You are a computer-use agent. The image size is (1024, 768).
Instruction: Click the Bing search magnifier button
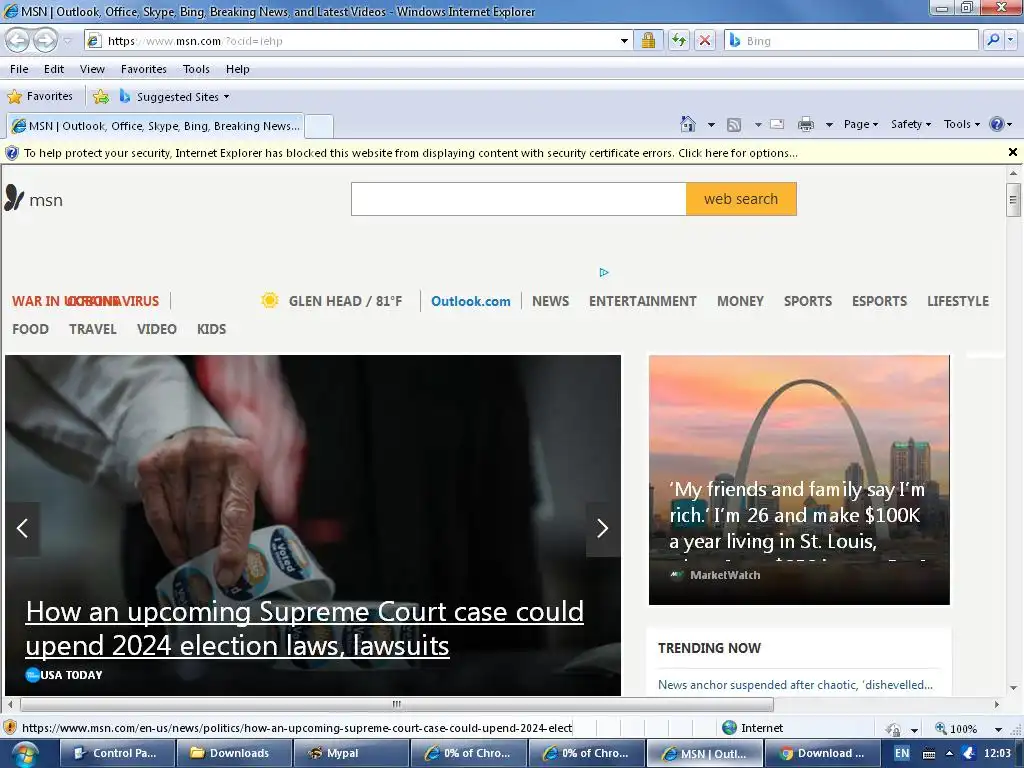click(993, 40)
